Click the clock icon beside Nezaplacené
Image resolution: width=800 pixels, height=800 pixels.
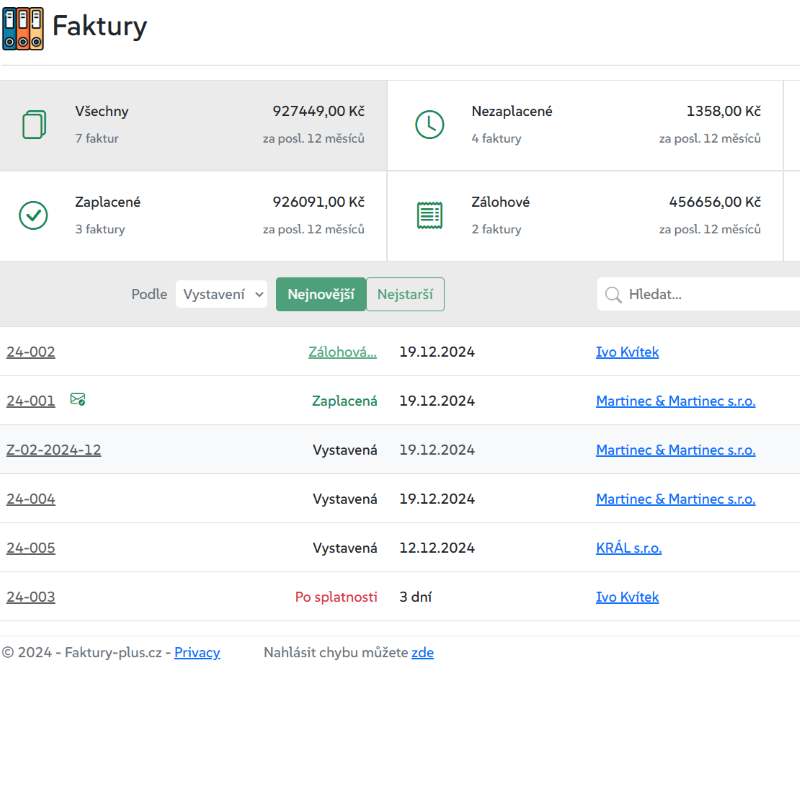(x=430, y=125)
